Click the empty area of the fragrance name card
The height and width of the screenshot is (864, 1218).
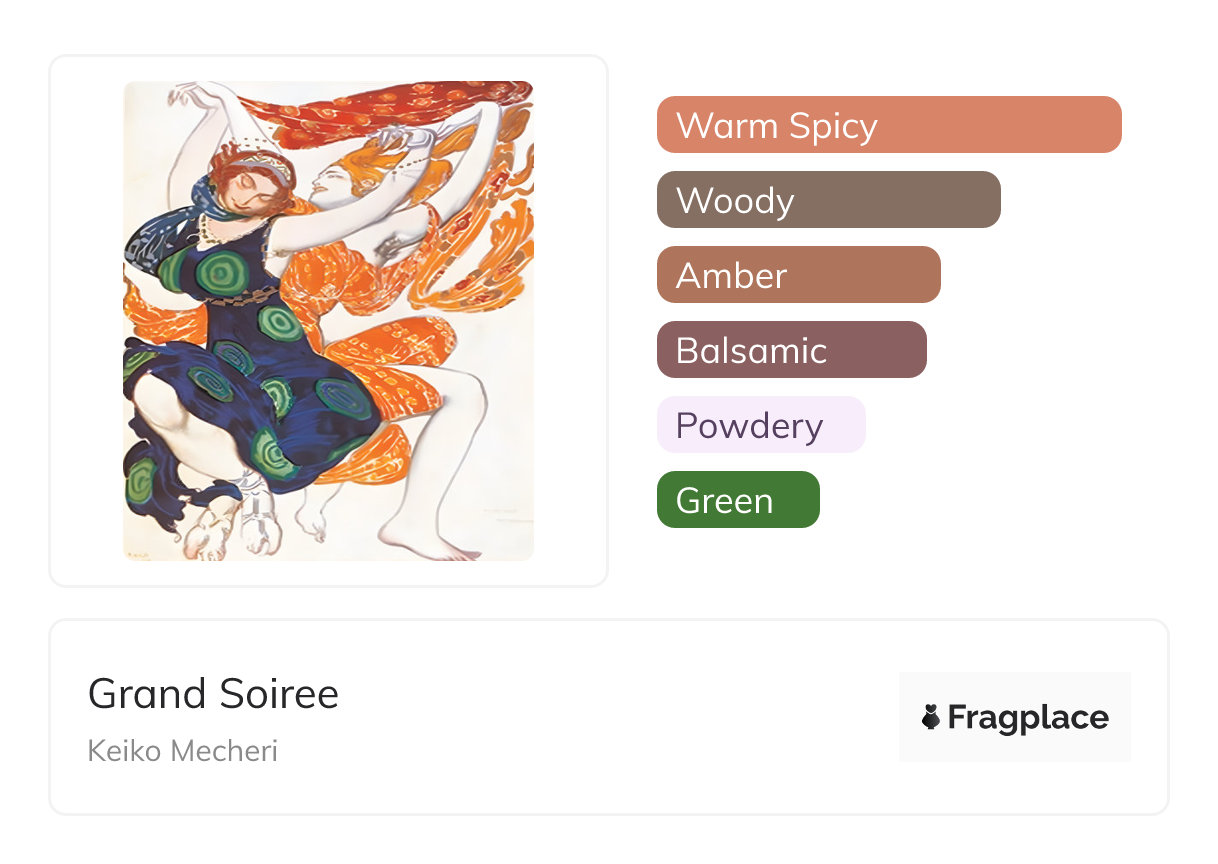600,717
